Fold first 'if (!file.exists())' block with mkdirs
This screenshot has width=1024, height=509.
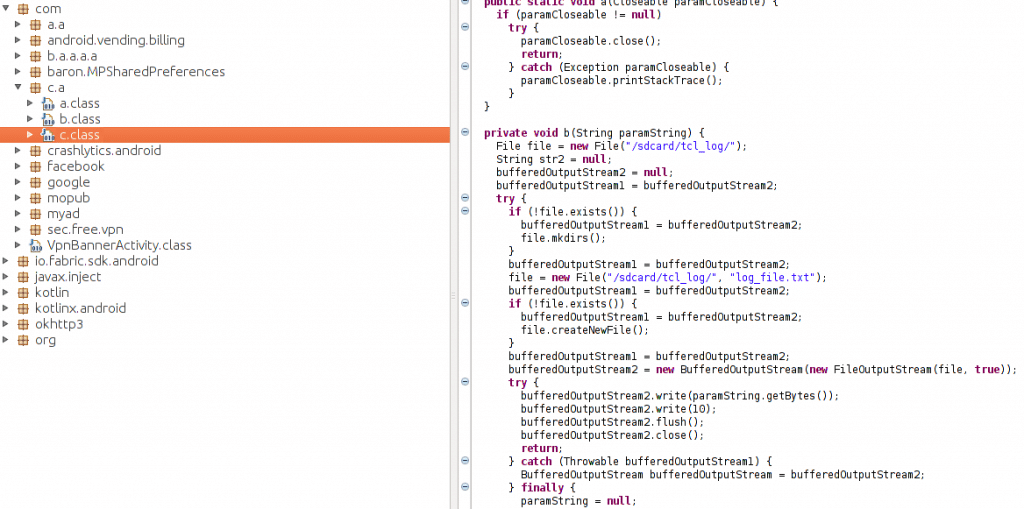[x=465, y=211]
